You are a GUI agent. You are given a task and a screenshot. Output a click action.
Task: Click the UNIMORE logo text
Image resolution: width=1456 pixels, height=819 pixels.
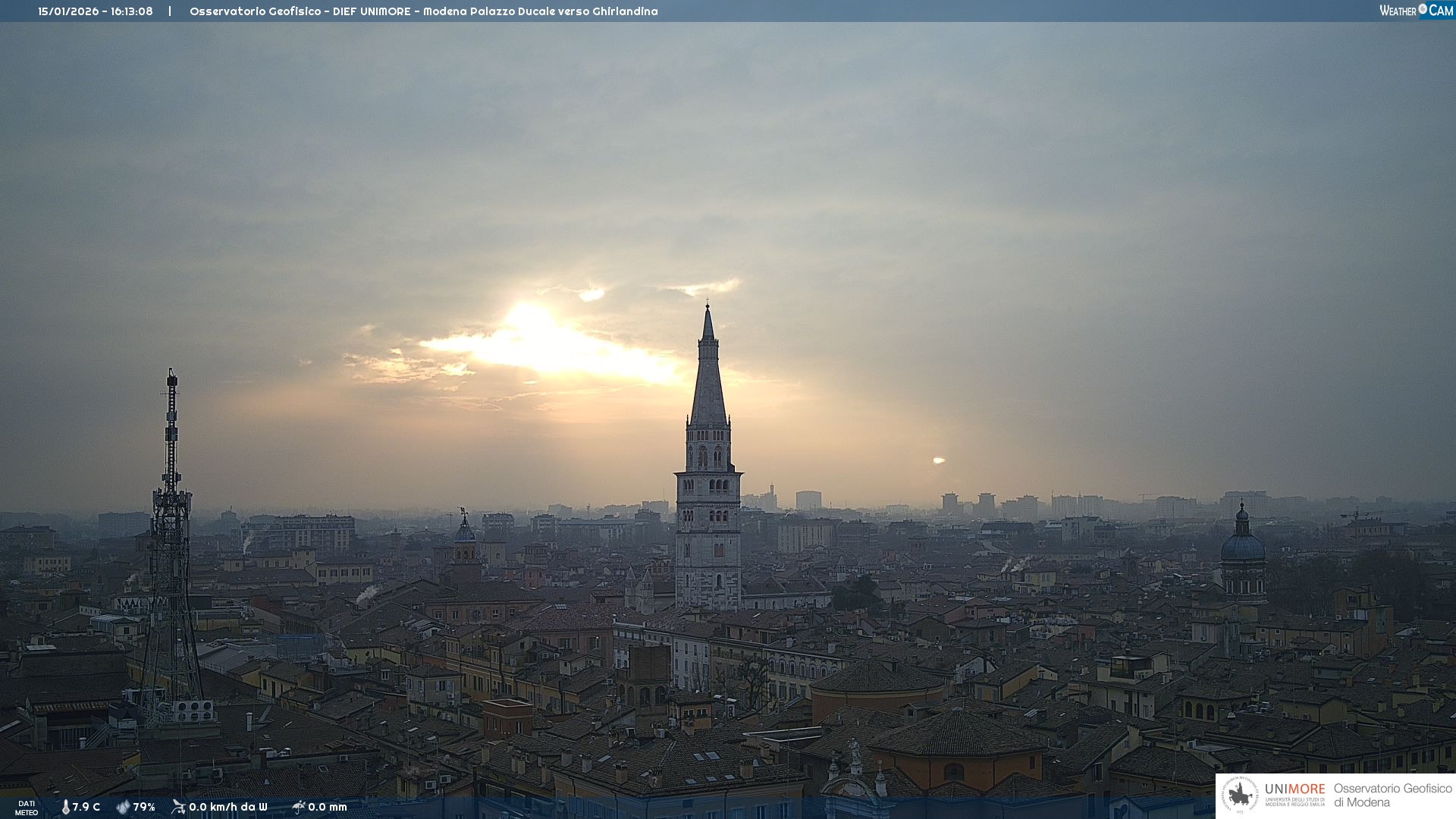1294,789
